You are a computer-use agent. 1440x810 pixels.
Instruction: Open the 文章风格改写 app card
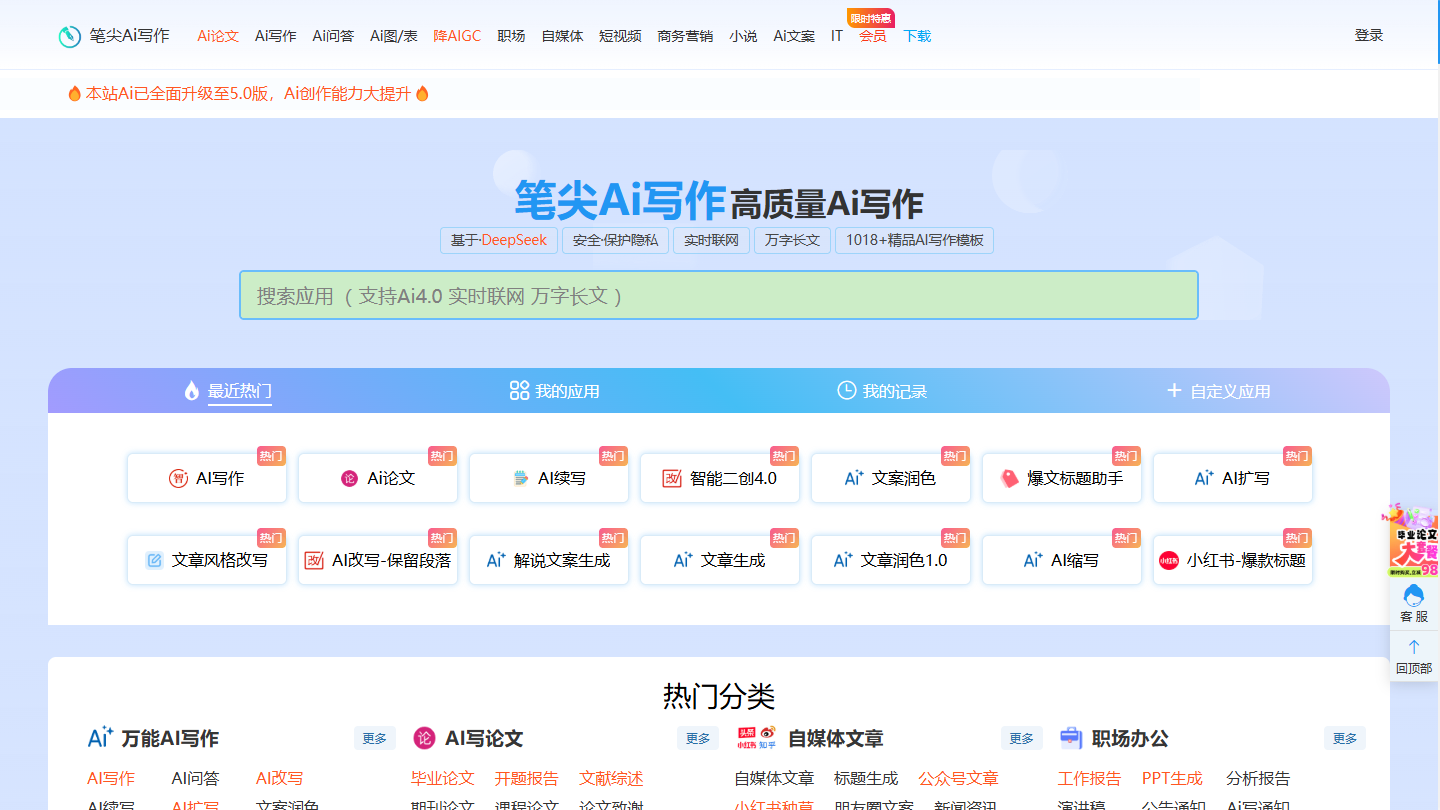(207, 560)
